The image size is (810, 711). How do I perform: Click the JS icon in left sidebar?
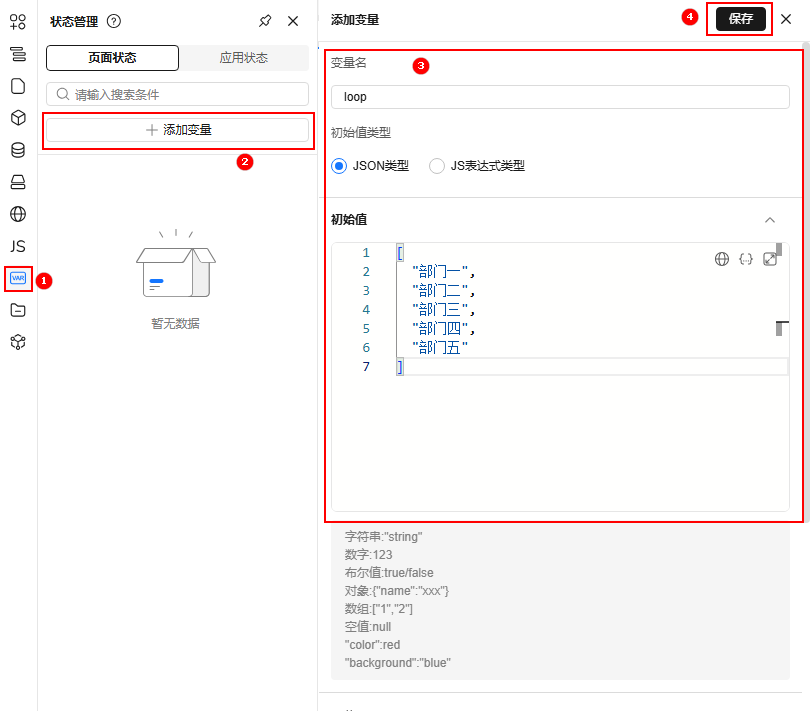[18, 246]
